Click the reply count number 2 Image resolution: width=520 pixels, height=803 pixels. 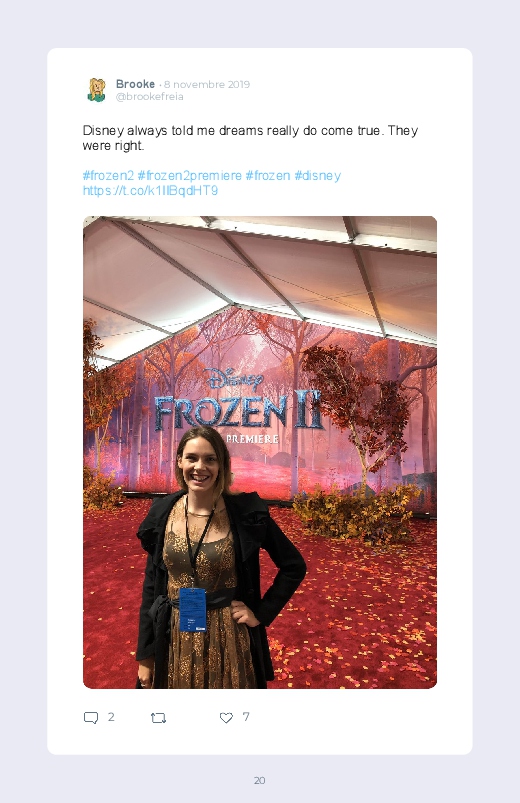(111, 716)
